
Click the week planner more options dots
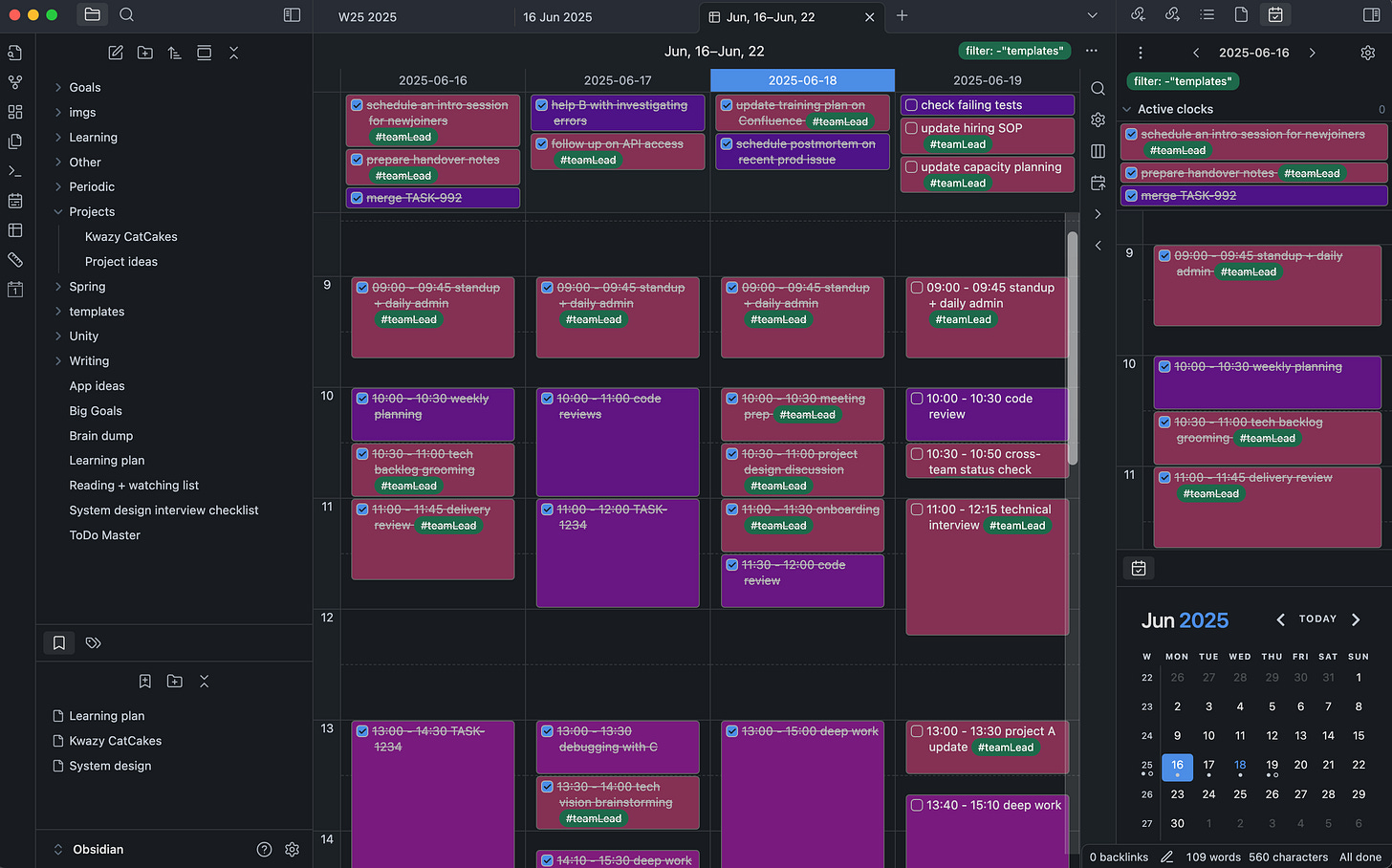pyautogui.click(x=1092, y=51)
